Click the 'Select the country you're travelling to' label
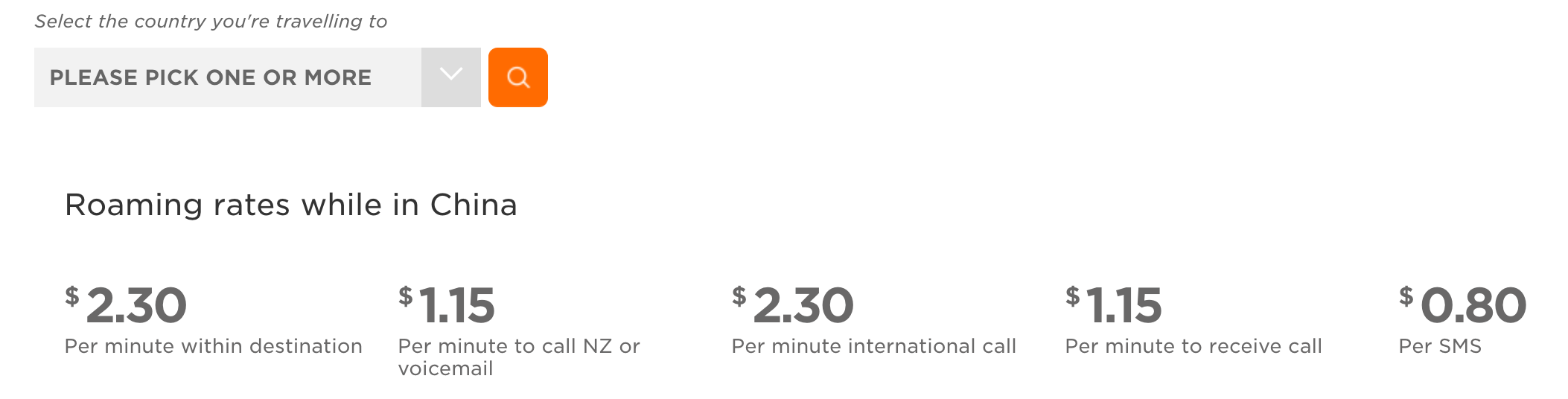This screenshot has height=399, width=1568. (211, 22)
